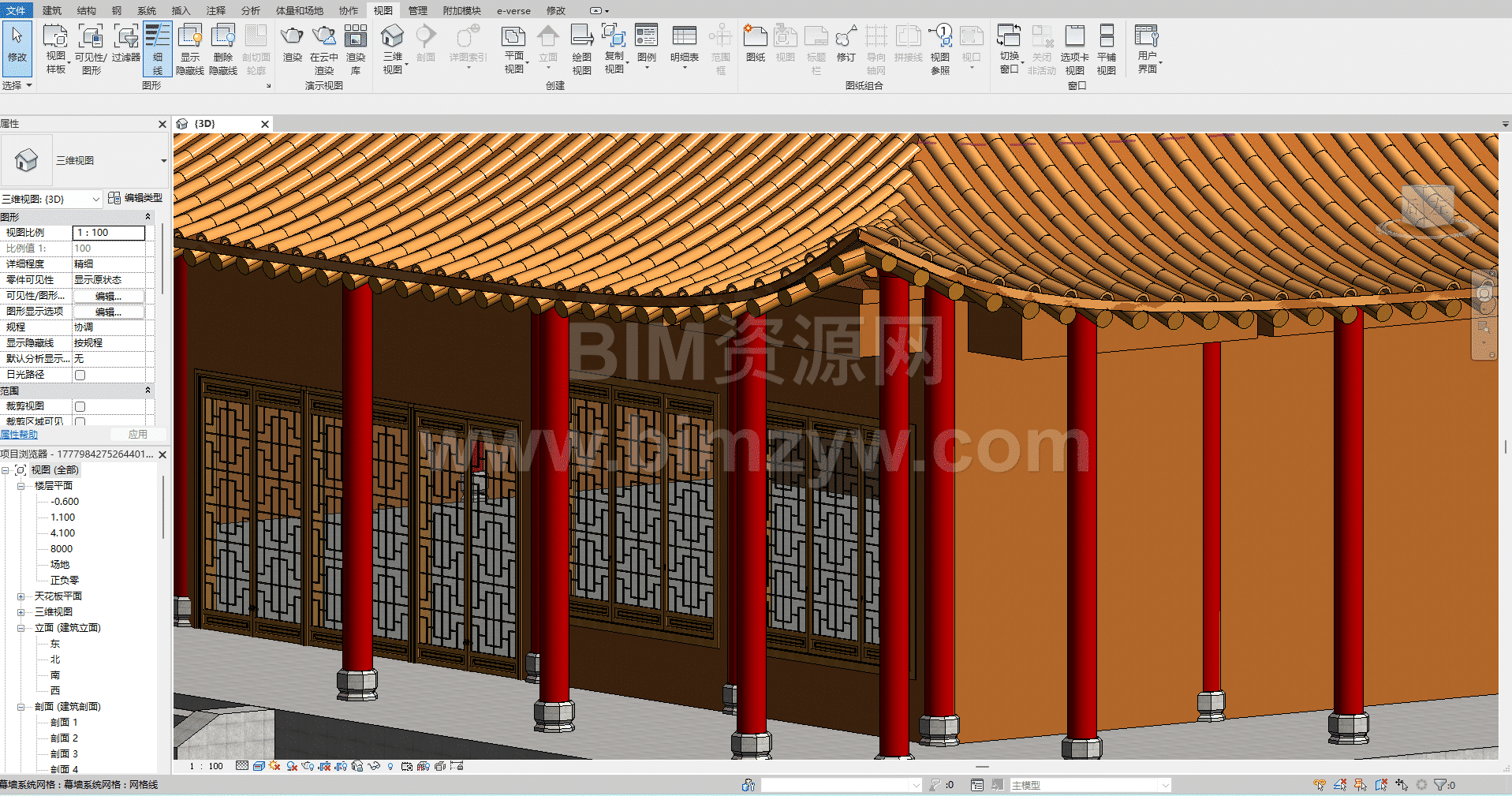This screenshot has width=1512, height=796.
Task: Click sun path off icon in view bar
Action: pyautogui.click(x=274, y=766)
